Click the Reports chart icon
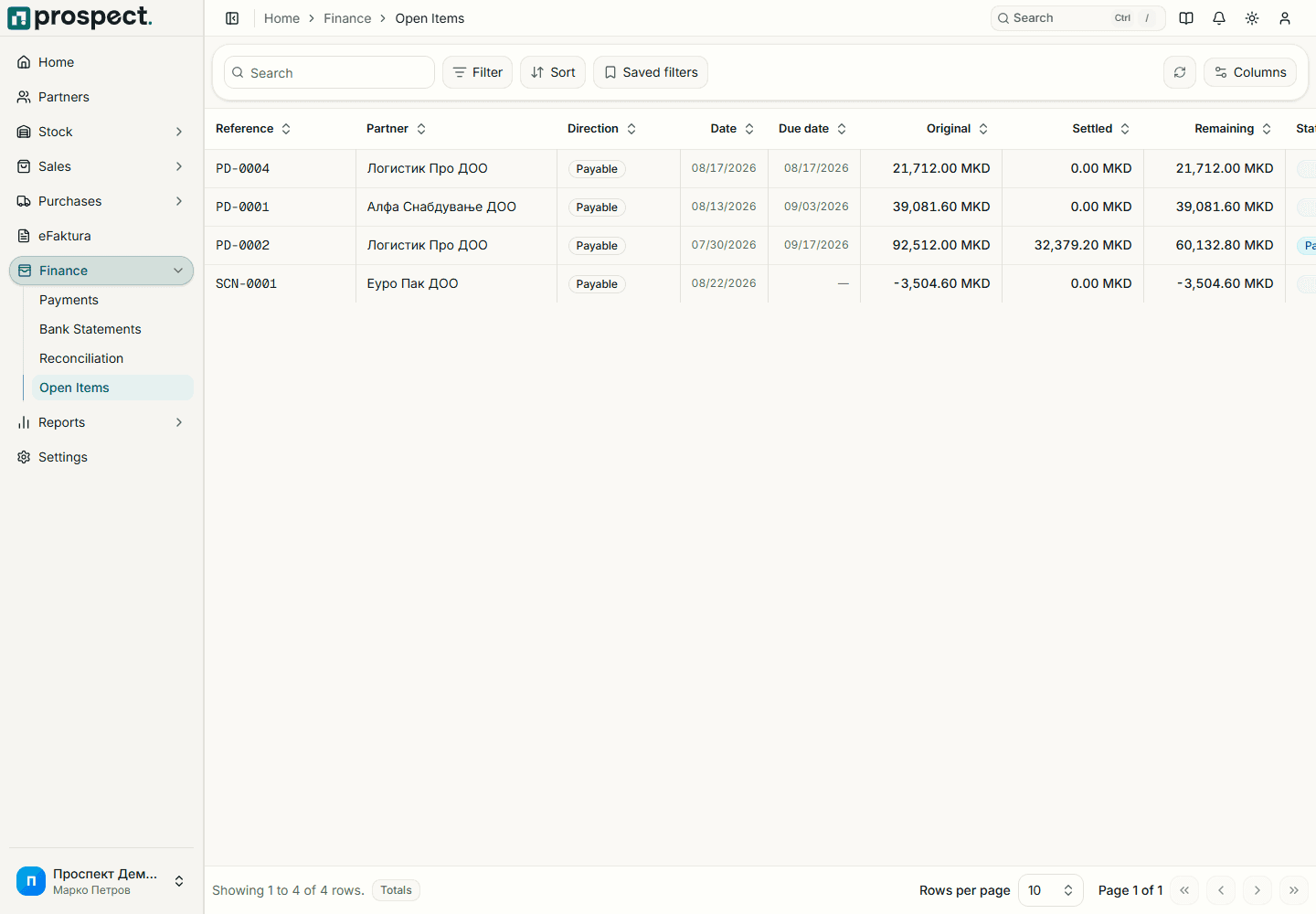This screenshot has height=914, width=1316. pyautogui.click(x=24, y=422)
